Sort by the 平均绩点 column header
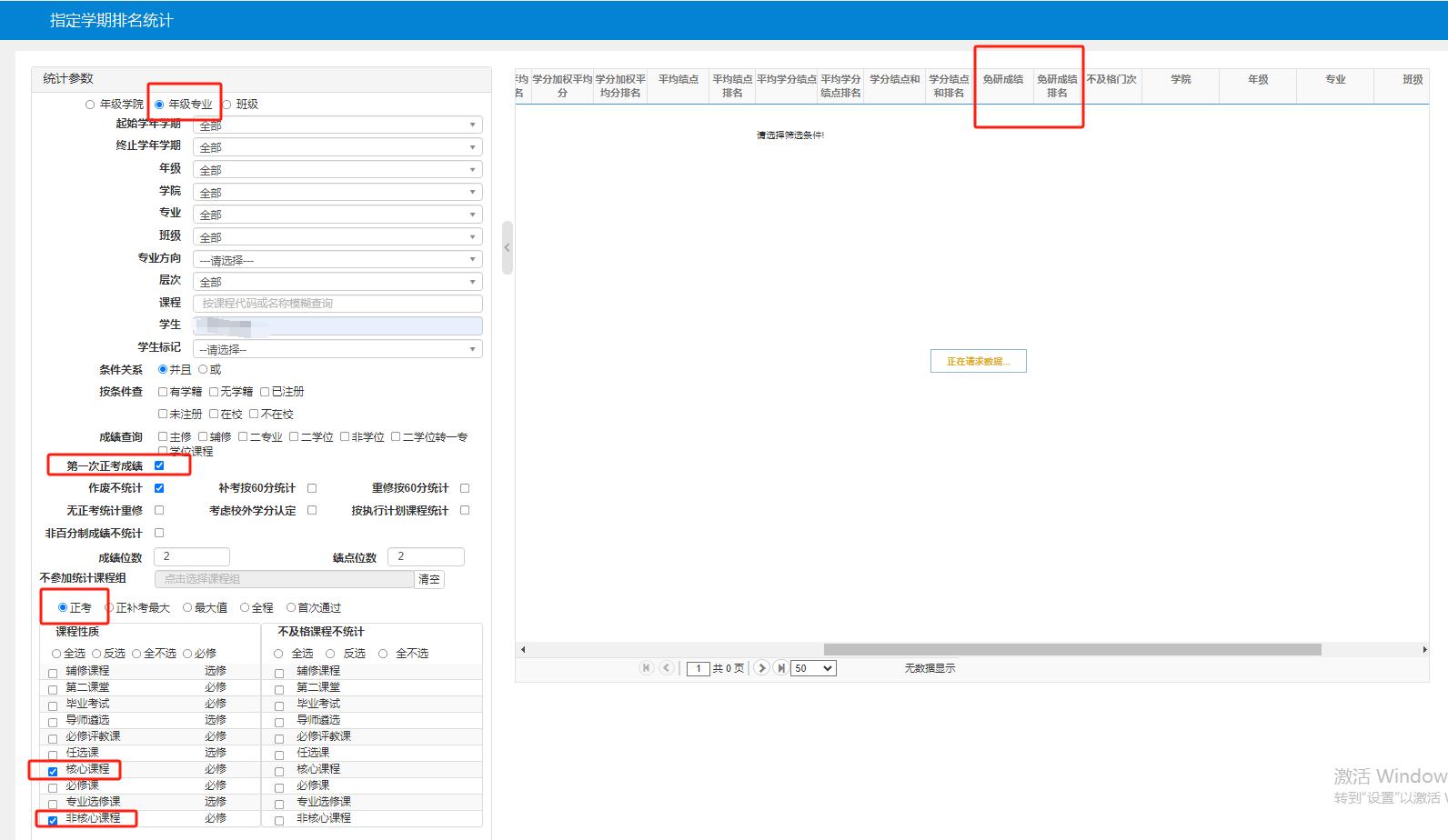1448x840 pixels. point(679,80)
